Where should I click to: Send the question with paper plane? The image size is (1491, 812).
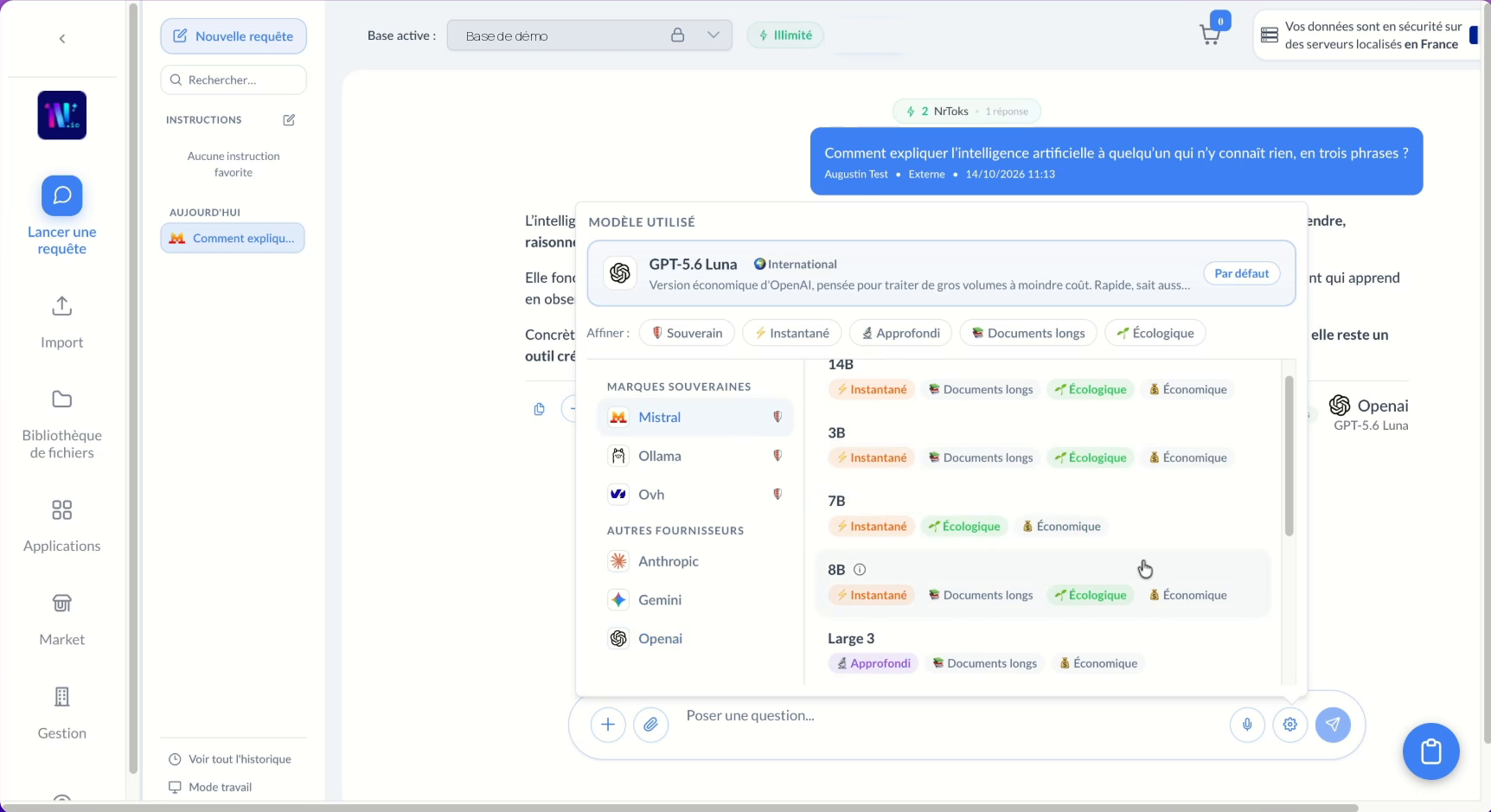1333,725
